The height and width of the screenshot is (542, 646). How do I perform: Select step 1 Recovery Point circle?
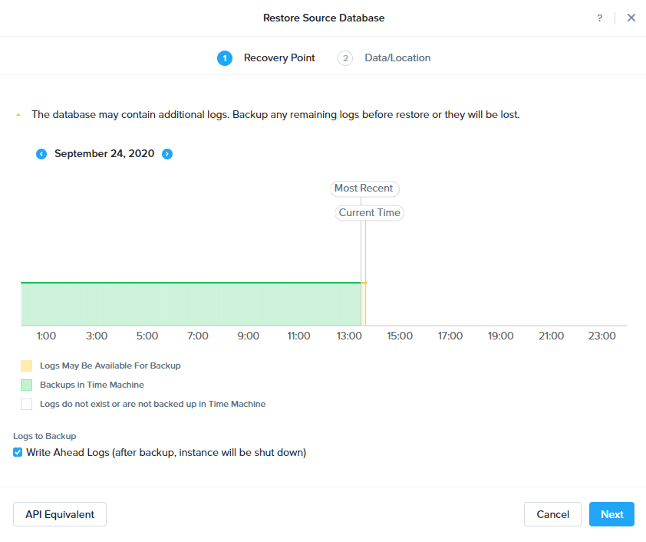pos(225,58)
